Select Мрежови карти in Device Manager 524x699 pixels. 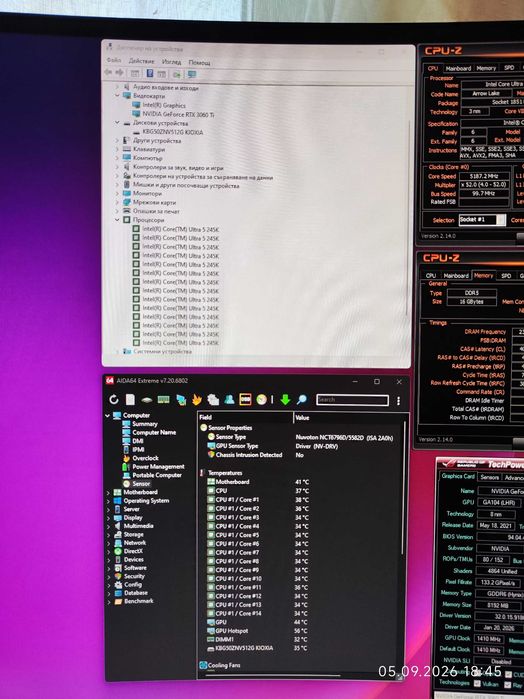point(154,202)
